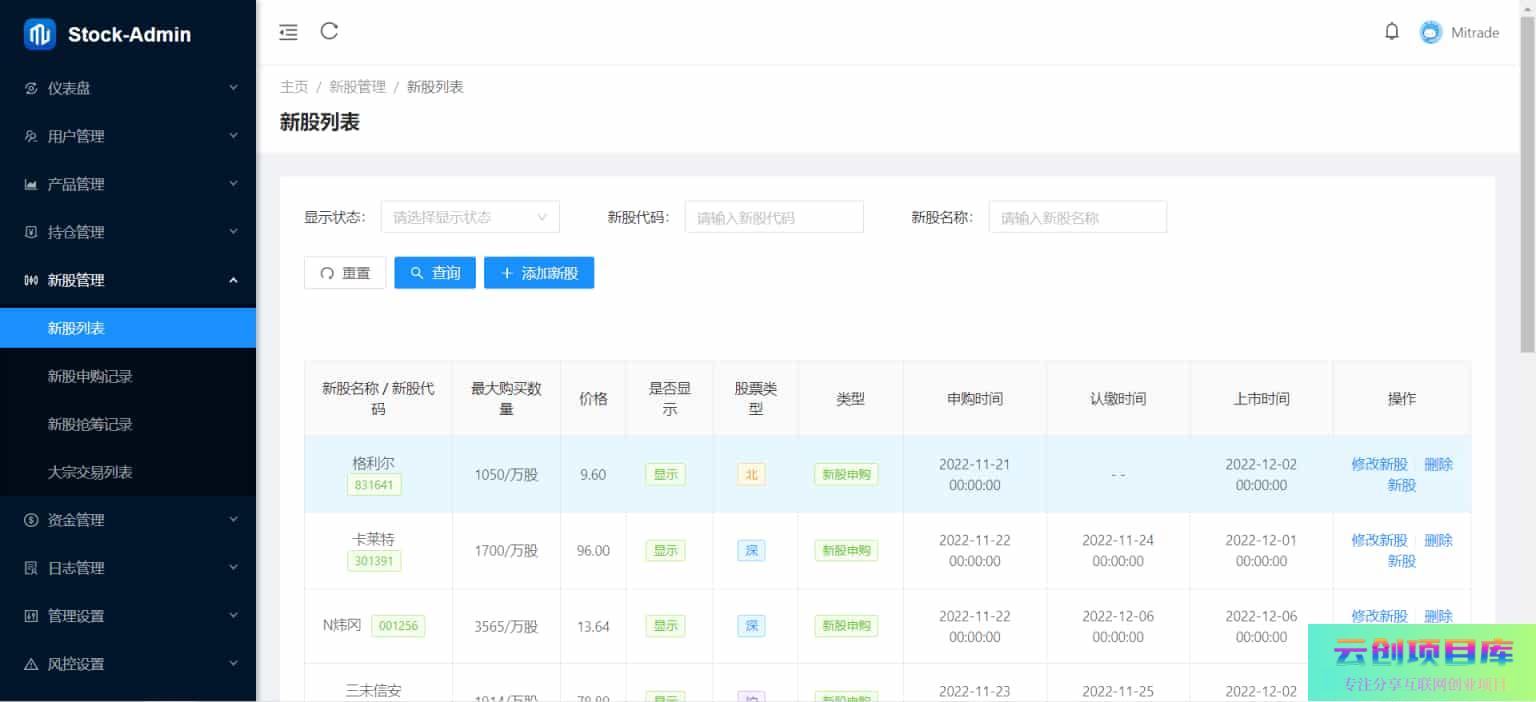Open 大宗交易列表 submenu item
The image size is (1536, 702).
click(90, 472)
